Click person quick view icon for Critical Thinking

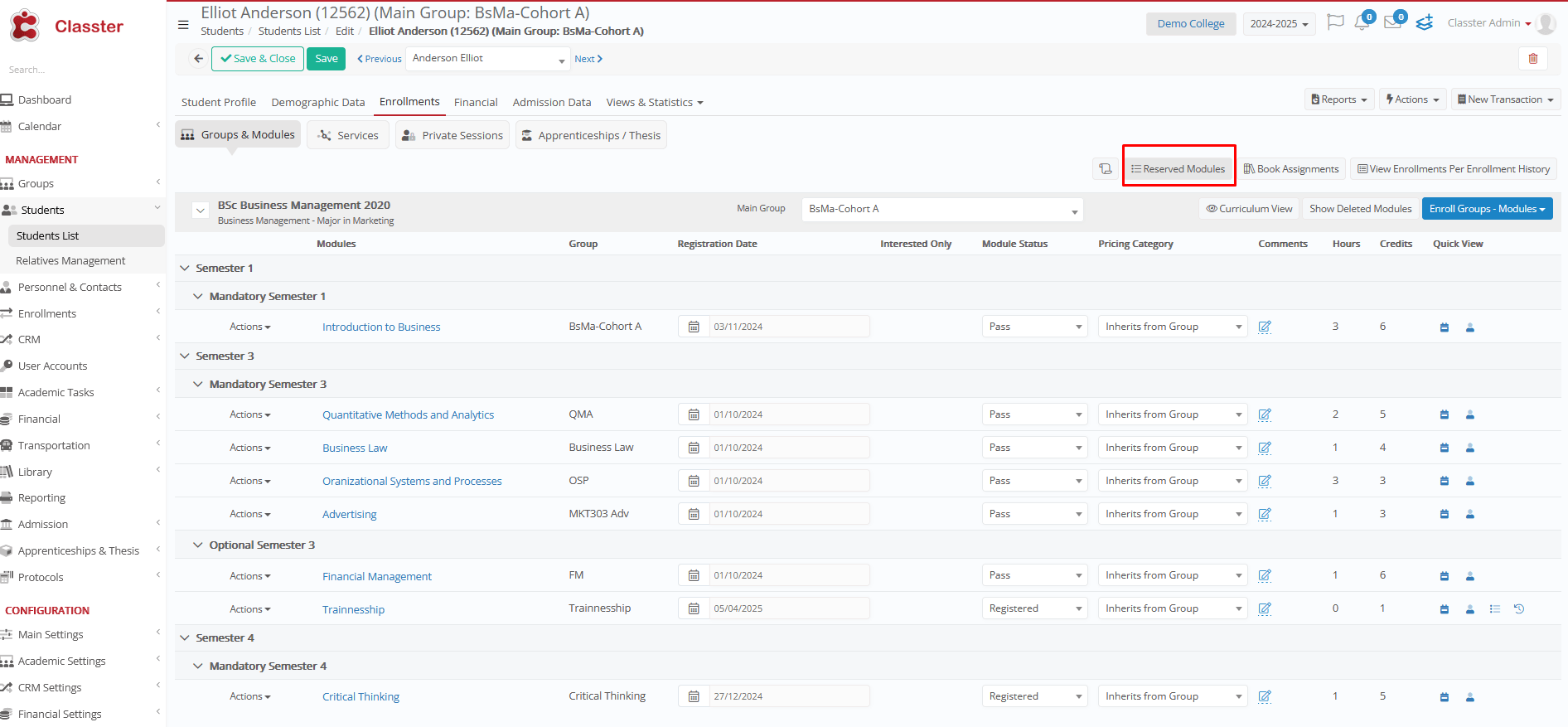[1469, 697]
